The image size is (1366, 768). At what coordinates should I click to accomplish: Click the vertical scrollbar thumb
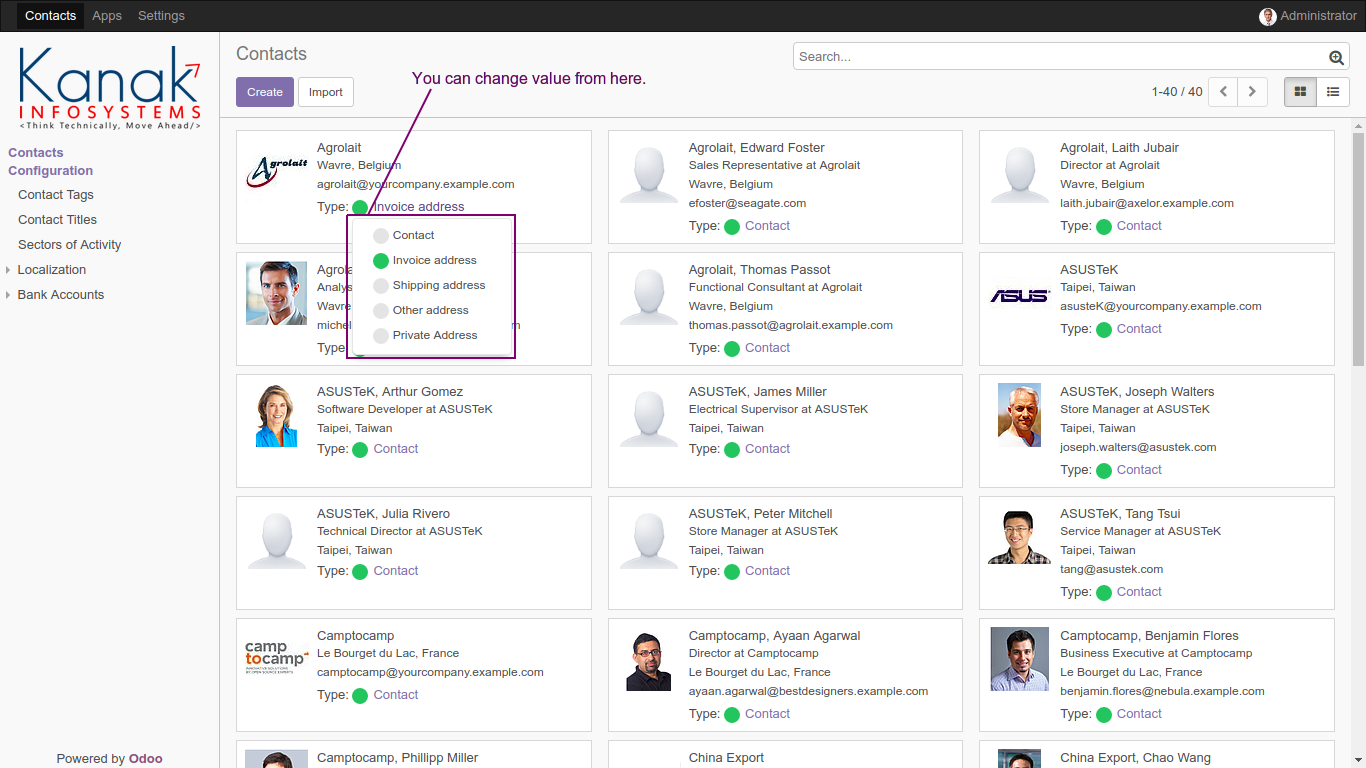(1358, 248)
